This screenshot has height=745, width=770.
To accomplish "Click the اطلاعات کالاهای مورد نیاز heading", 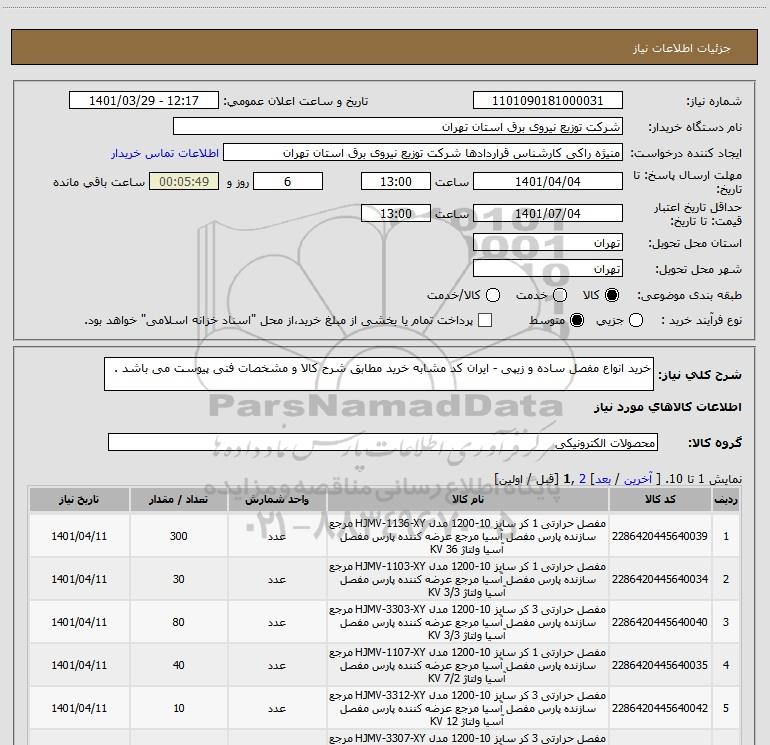I will (668, 407).
